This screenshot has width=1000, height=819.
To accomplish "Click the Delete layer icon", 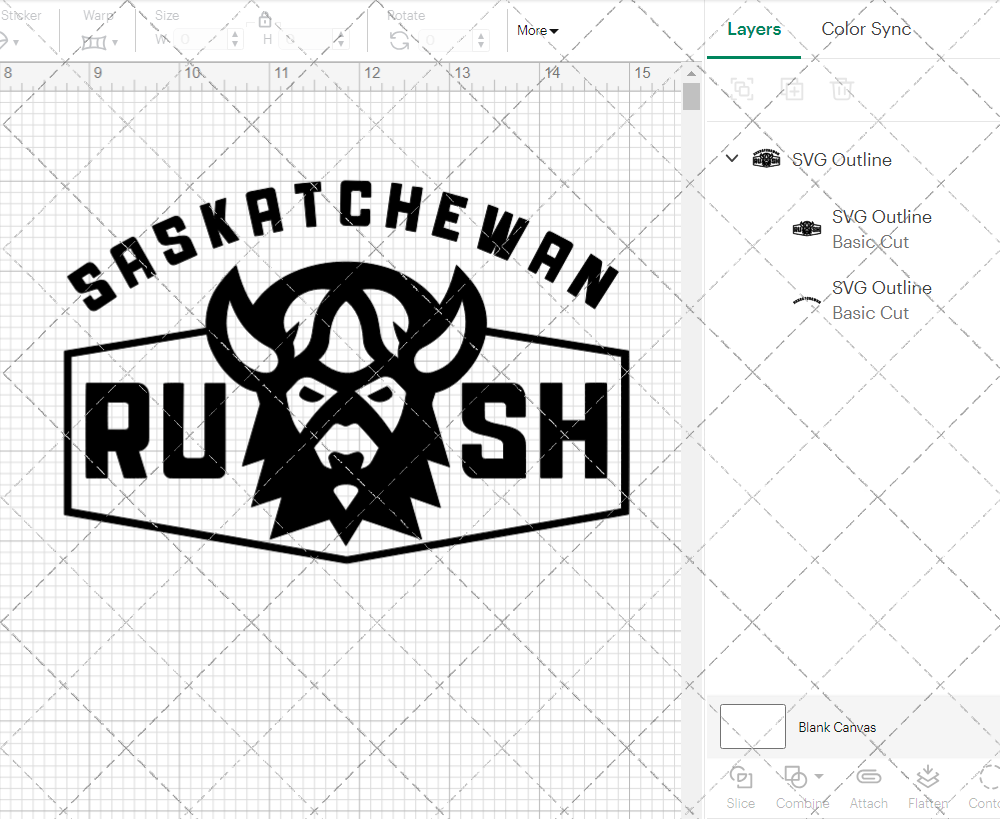I will pos(843,89).
